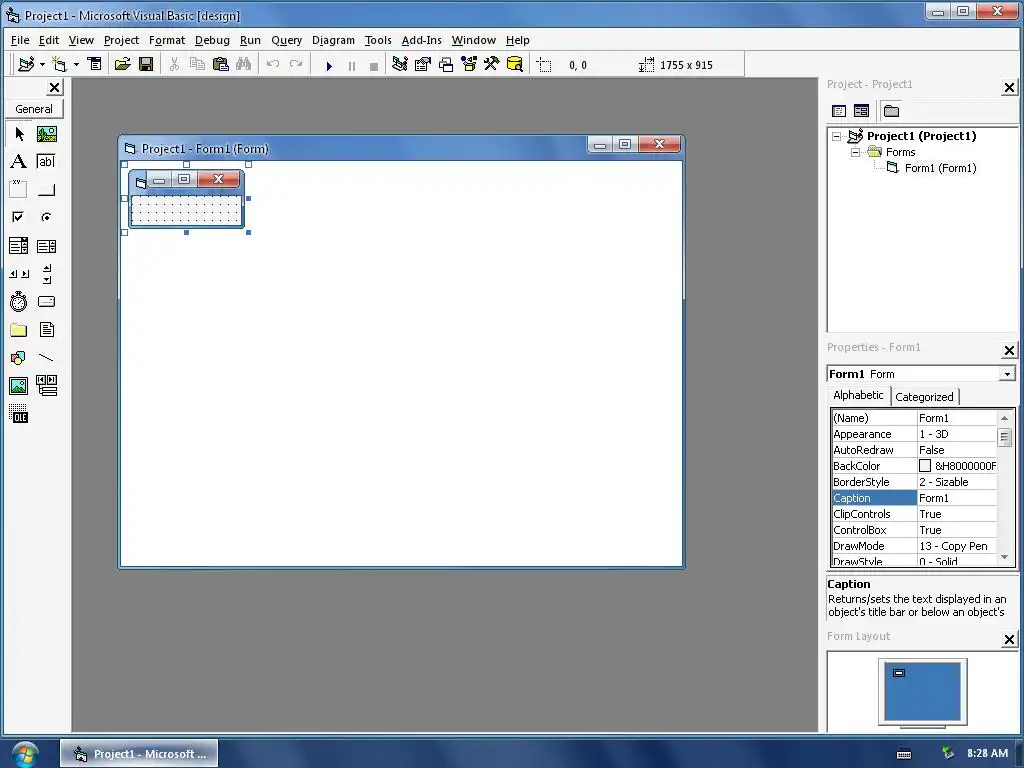Click the Caption property value field
Image resolution: width=1024 pixels, height=768 pixels.
pos(957,498)
